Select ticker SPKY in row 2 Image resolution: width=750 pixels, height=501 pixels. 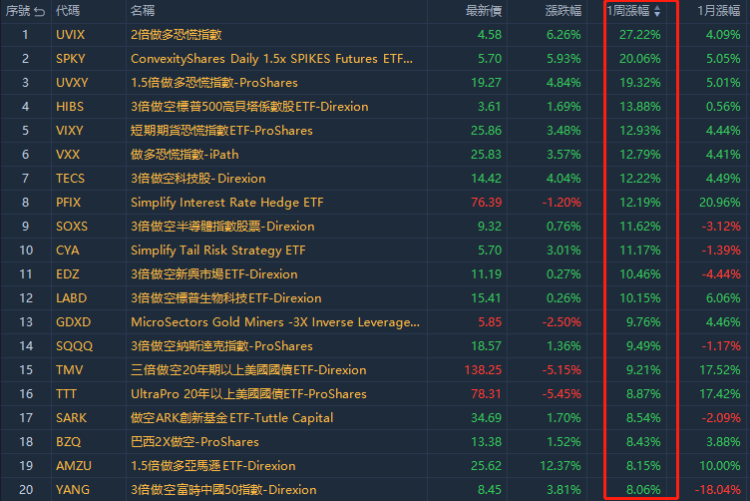point(71,59)
